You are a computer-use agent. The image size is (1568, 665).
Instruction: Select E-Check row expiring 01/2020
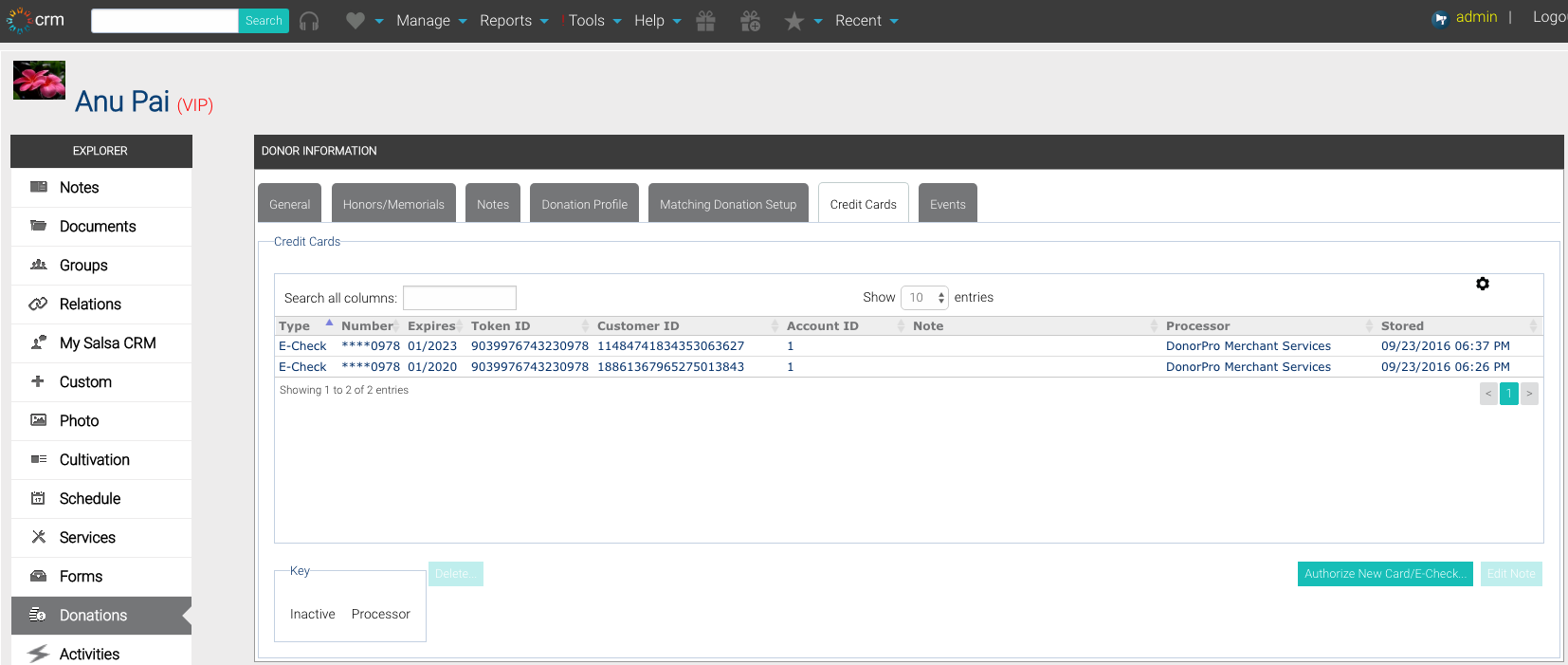(x=908, y=367)
